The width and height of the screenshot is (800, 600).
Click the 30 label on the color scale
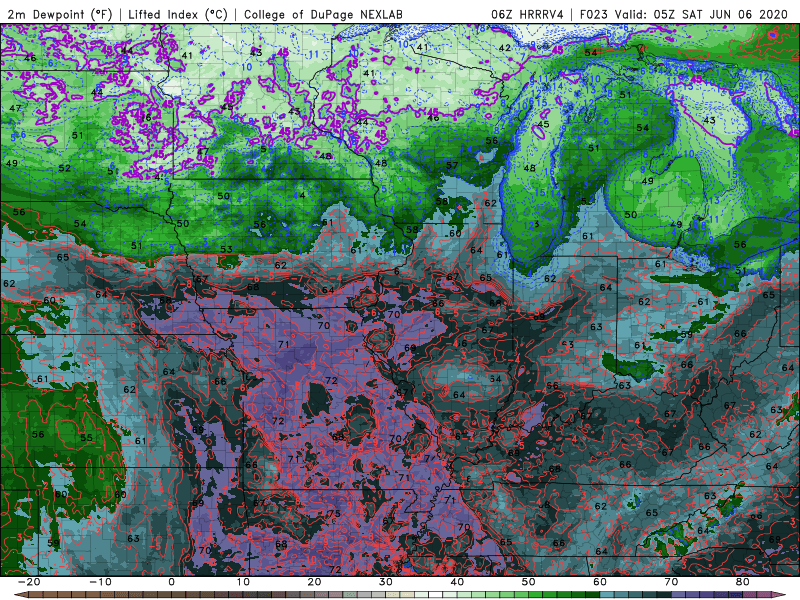coord(386,582)
